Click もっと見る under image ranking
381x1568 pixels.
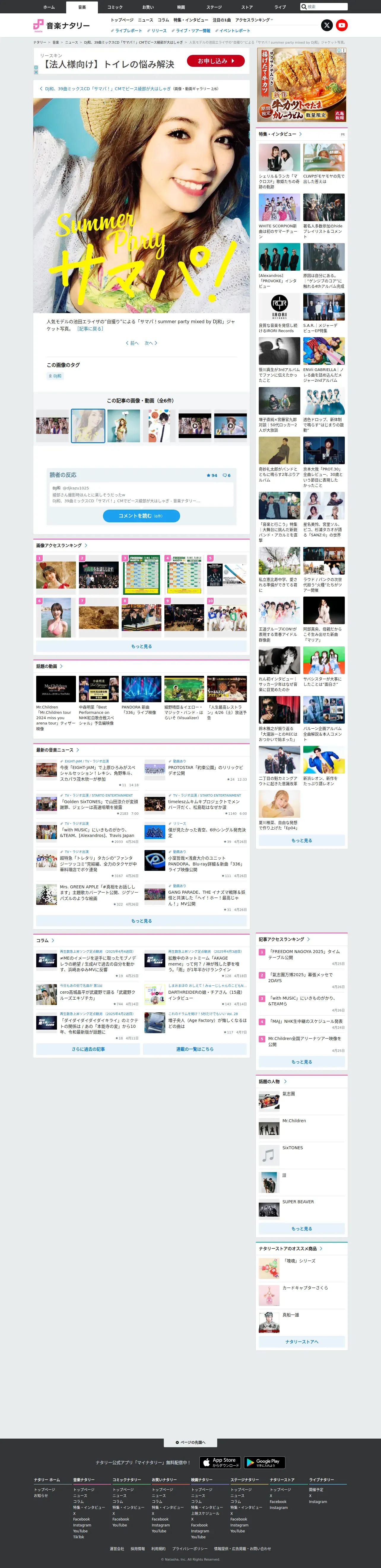(141, 646)
